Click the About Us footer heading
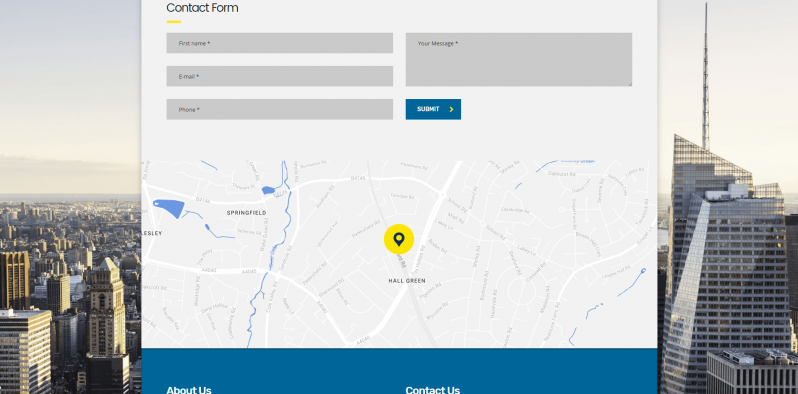The width and height of the screenshot is (798, 394). pos(189,390)
